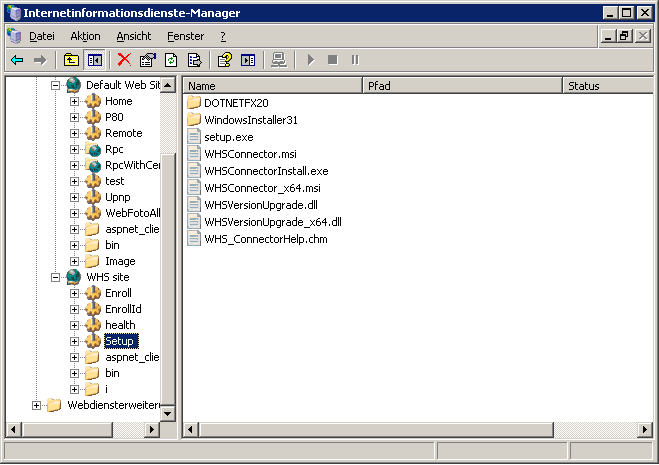The width and height of the screenshot is (659, 465).
Task: Open Properties toolbar icon
Action: (148, 60)
